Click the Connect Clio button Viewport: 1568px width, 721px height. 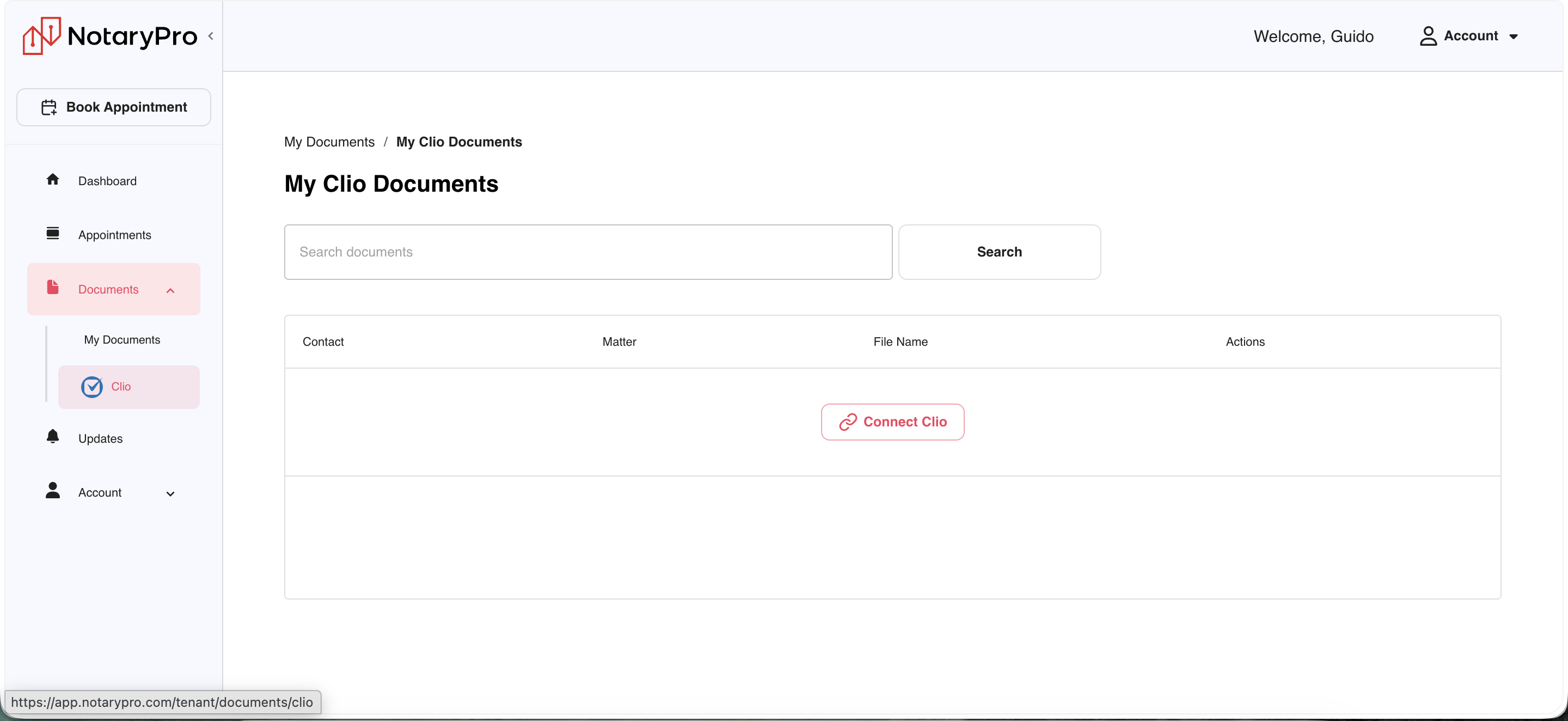click(892, 422)
